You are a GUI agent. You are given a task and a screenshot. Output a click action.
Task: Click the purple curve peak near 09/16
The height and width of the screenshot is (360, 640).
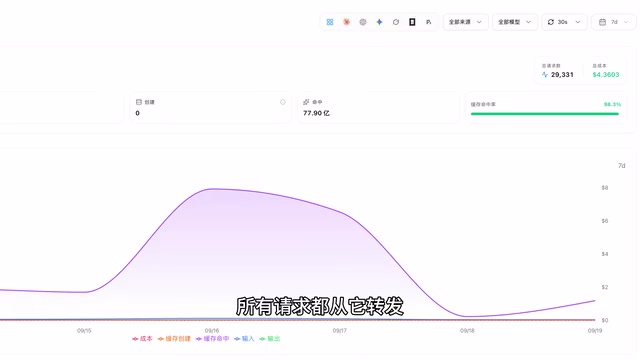coord(213,189)
